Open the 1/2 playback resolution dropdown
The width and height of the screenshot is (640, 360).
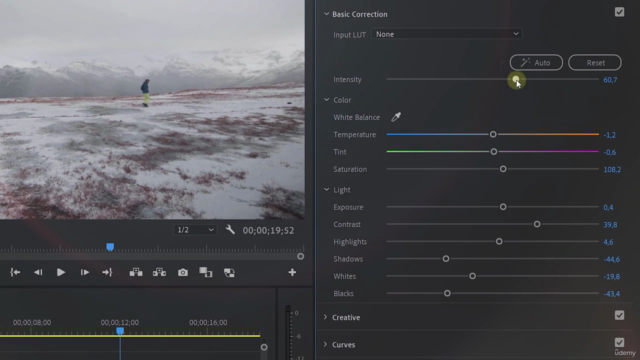pyautogui.click(x=195, y=230)
